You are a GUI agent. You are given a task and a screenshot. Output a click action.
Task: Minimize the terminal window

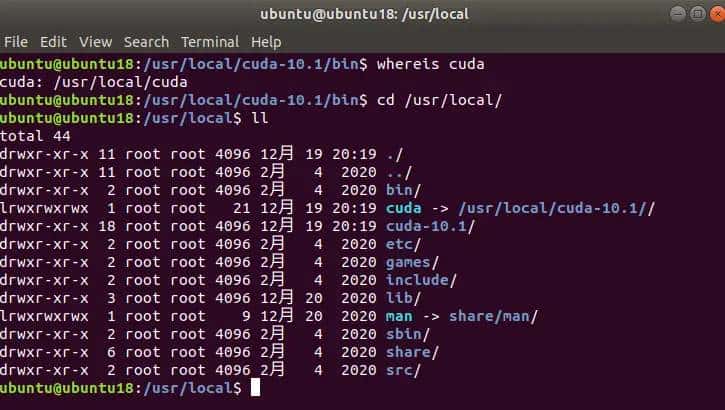point(678,14)
